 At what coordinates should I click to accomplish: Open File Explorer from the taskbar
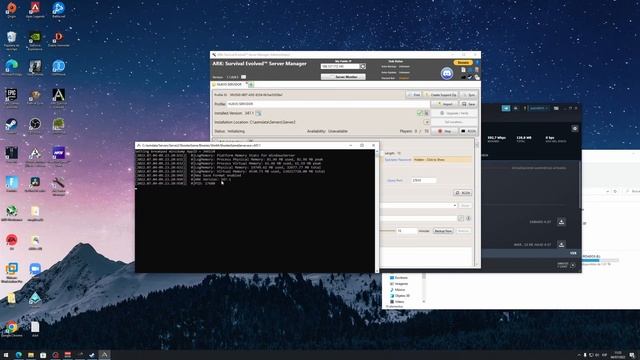click(x=31, y=355)
